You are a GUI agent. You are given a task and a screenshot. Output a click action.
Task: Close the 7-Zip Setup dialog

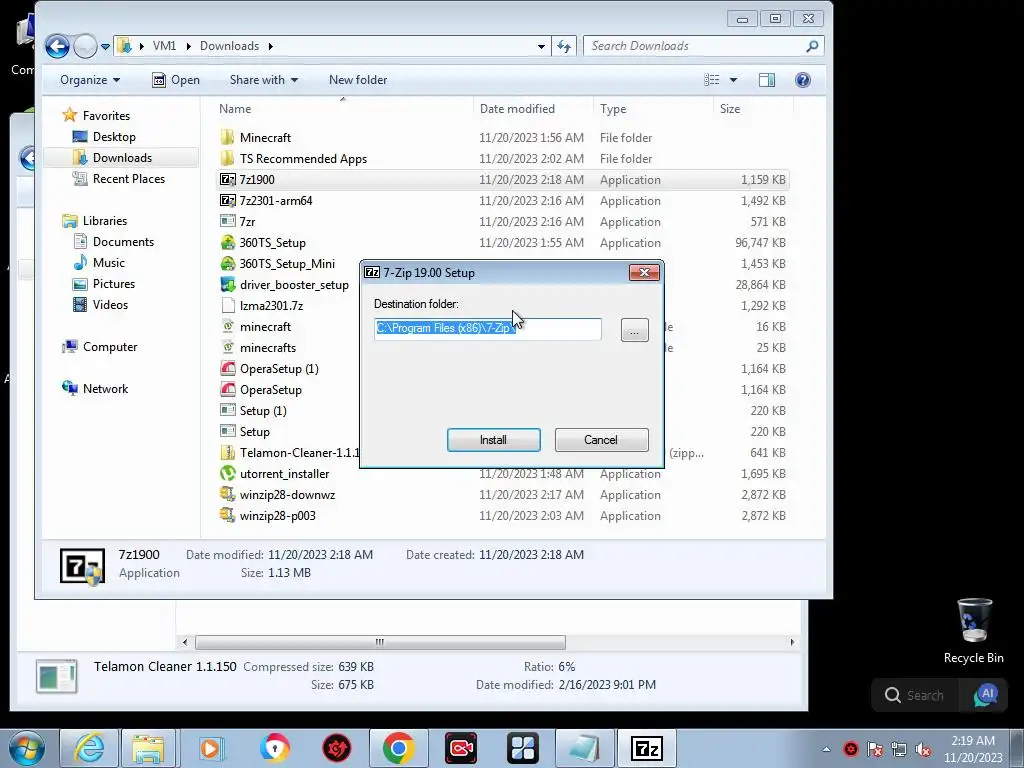click(x=644, y=272)
